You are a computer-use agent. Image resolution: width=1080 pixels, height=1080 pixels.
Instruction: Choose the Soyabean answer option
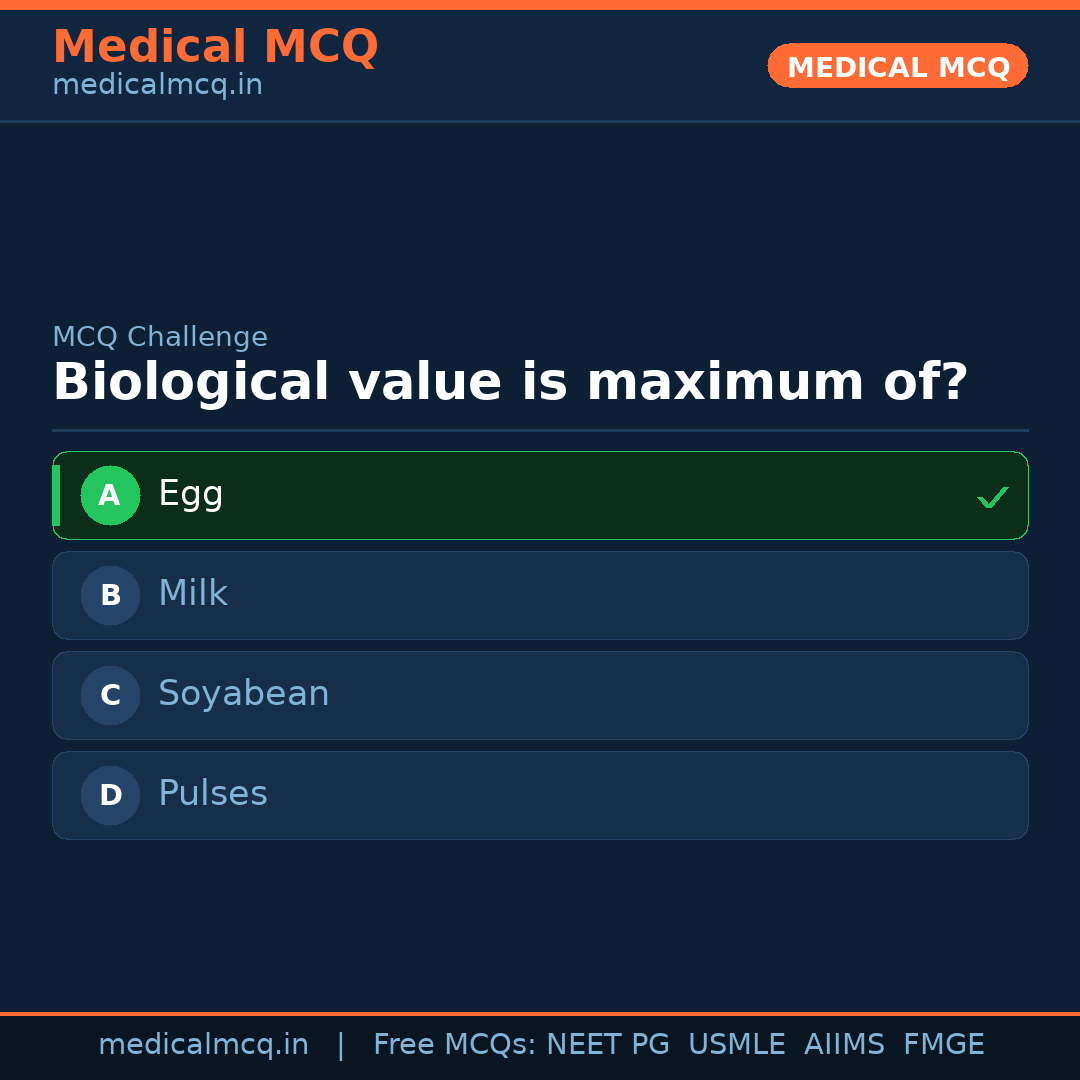pos(540,695)
